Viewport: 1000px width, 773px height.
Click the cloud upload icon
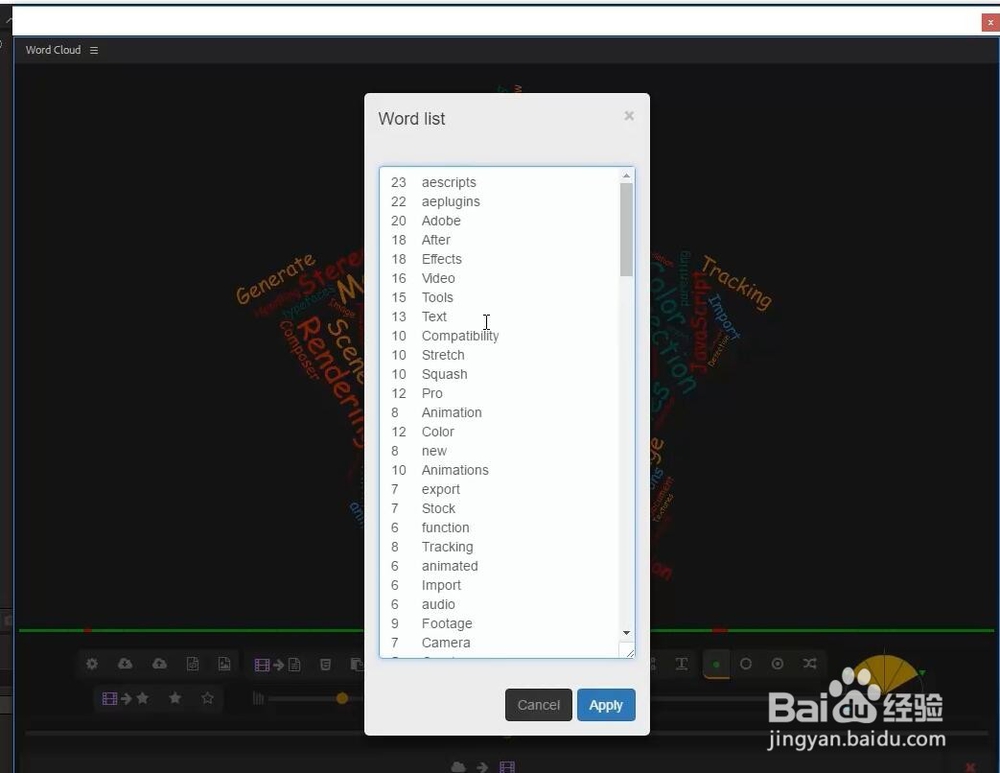tap(159, 664)
